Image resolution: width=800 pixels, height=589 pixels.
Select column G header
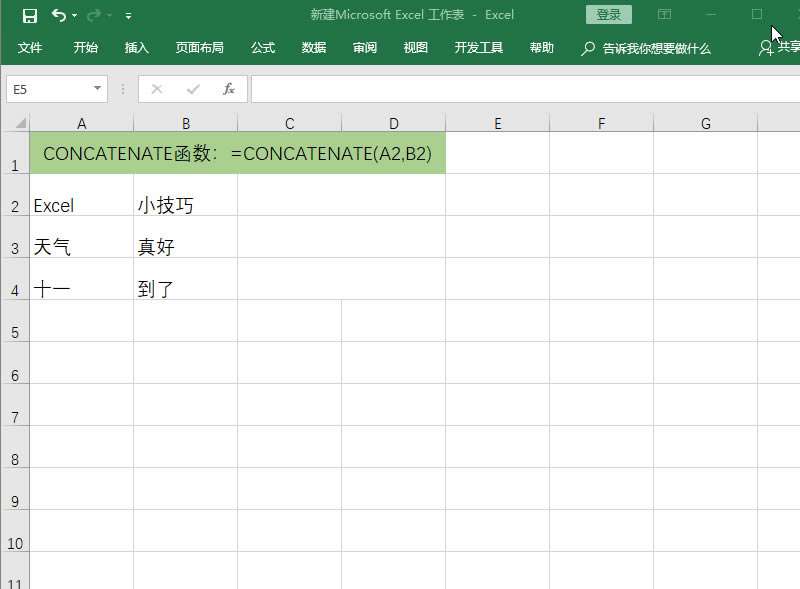706,124
